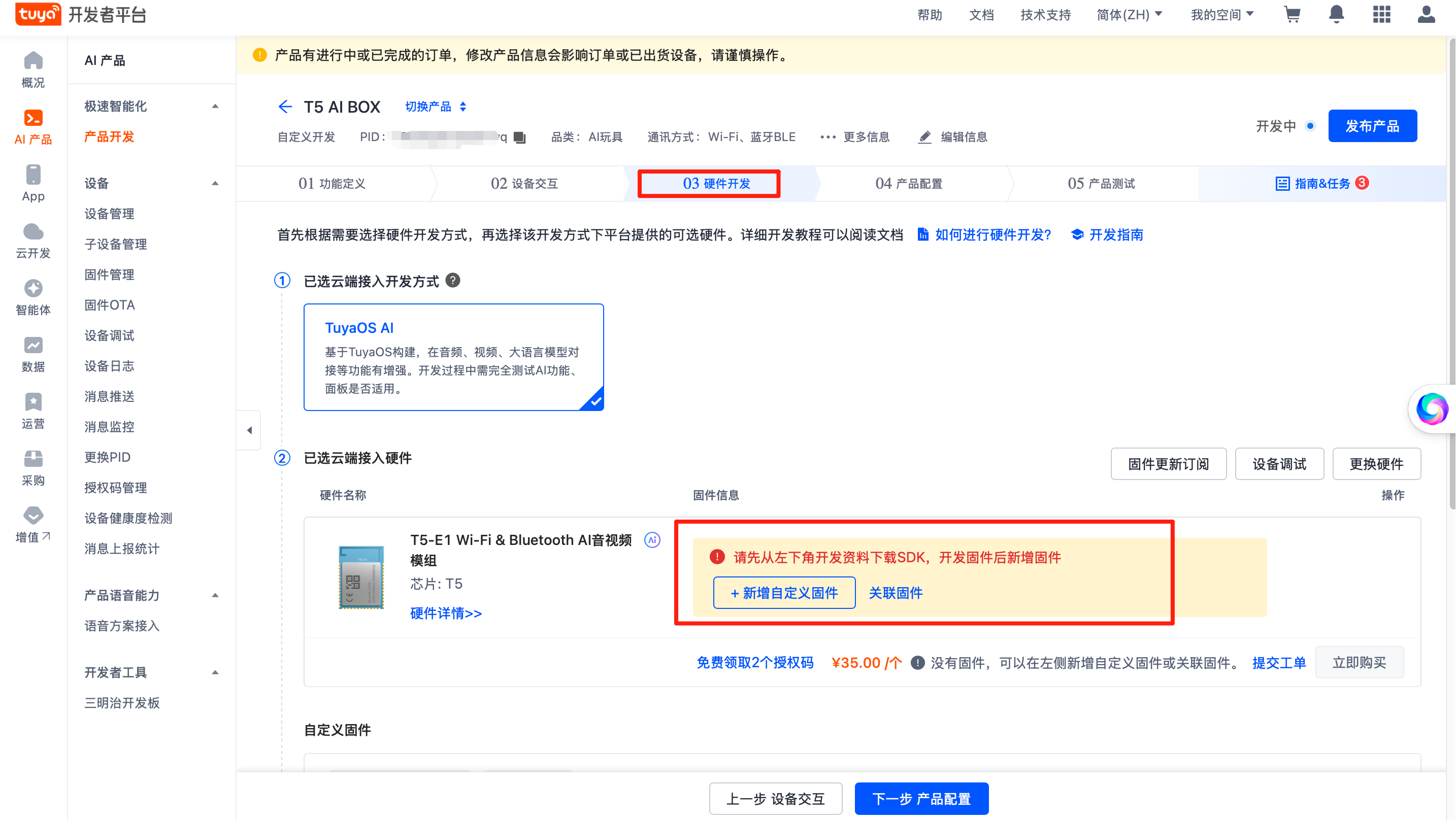
Task: Click the 提交工单 link
Action: (x=1278, y=663)
